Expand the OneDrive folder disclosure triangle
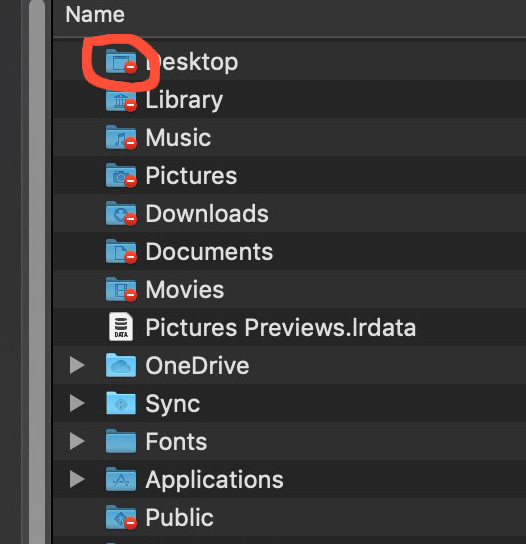Viewport: 526px width, 544px height. pos(77,365)
